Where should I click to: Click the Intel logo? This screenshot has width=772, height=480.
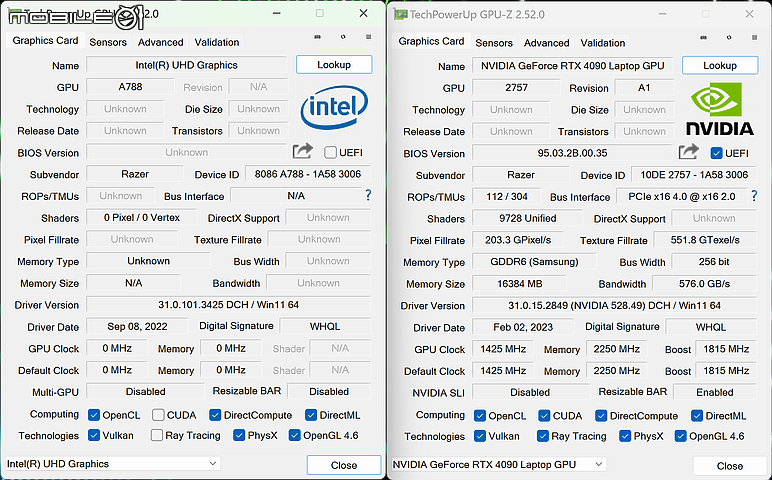[x=334, y=107]
